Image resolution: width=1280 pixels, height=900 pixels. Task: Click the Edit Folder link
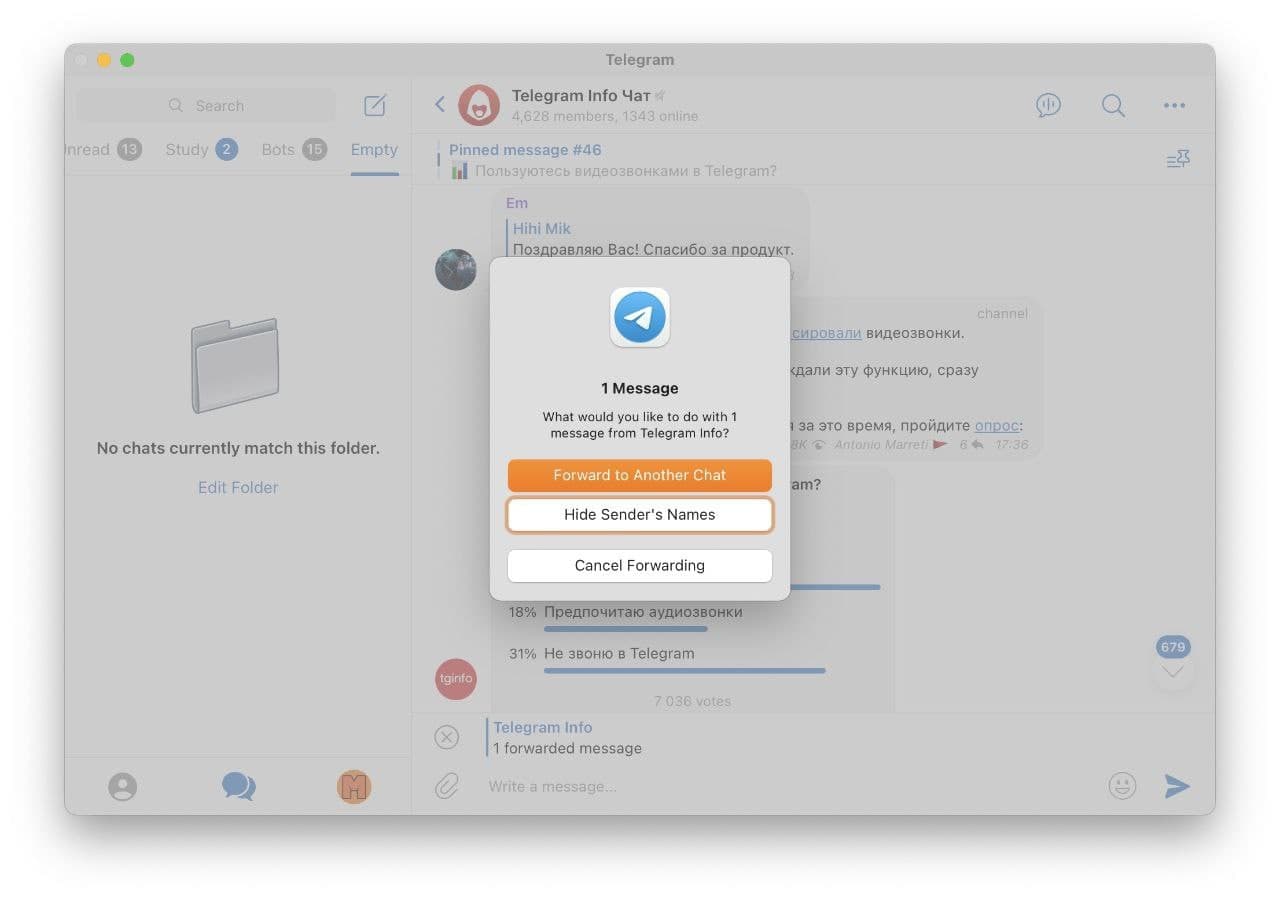click(238, 487)
